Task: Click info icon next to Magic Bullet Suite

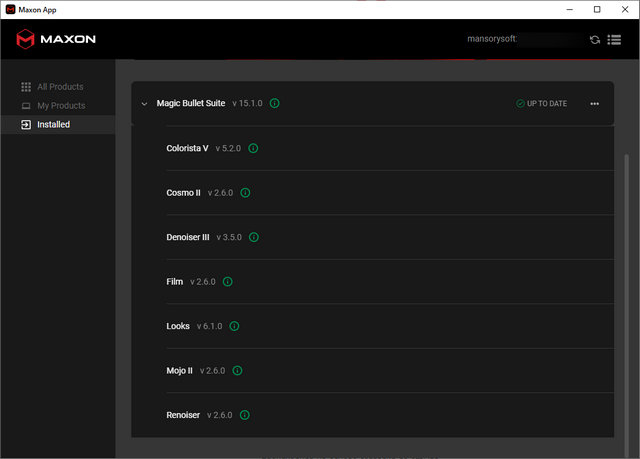Action: coord(275,103)
